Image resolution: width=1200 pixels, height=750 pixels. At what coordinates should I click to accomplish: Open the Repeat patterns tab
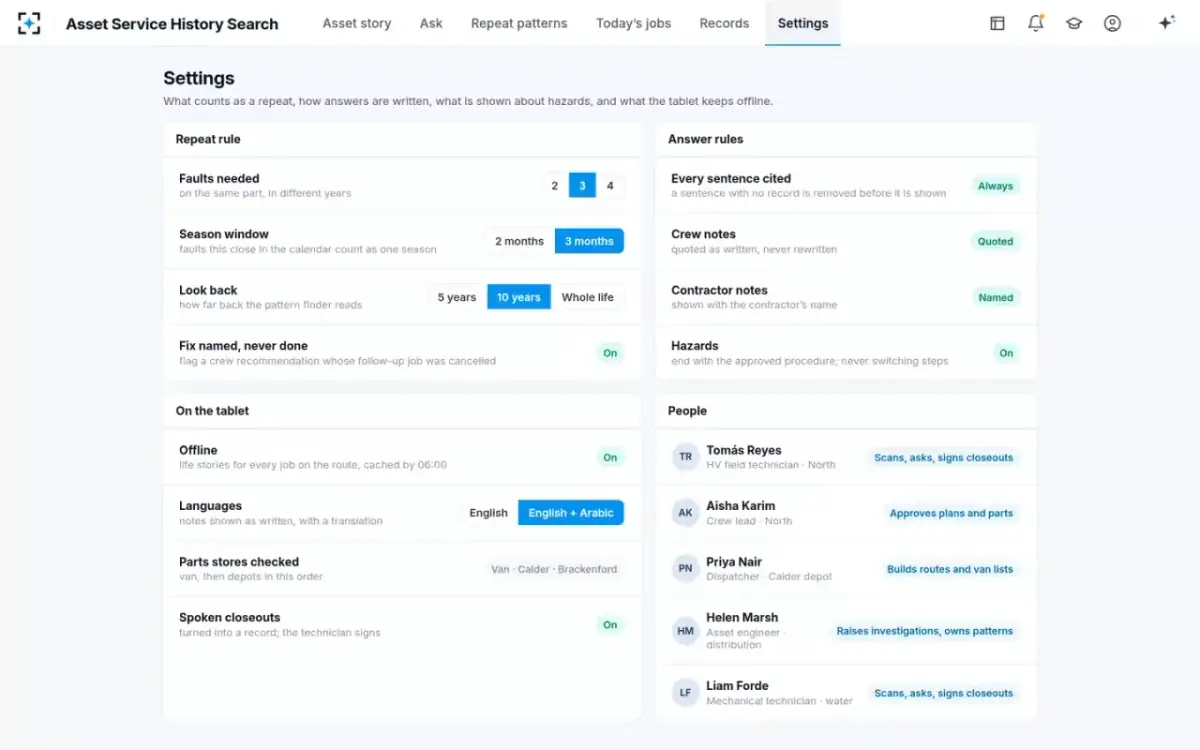[x=519, y=23]
